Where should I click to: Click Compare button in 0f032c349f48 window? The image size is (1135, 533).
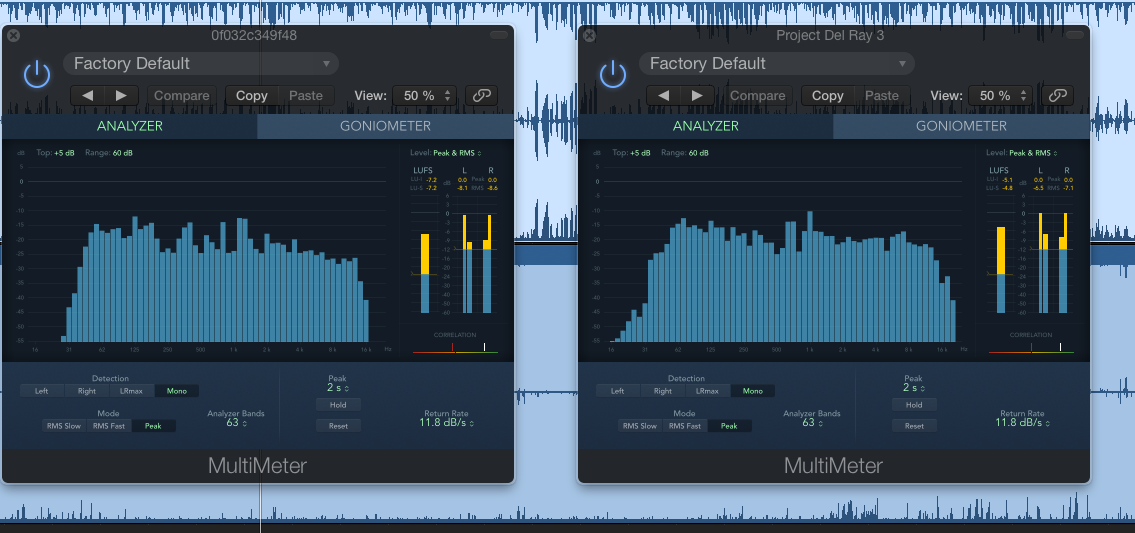click(182, 96)
